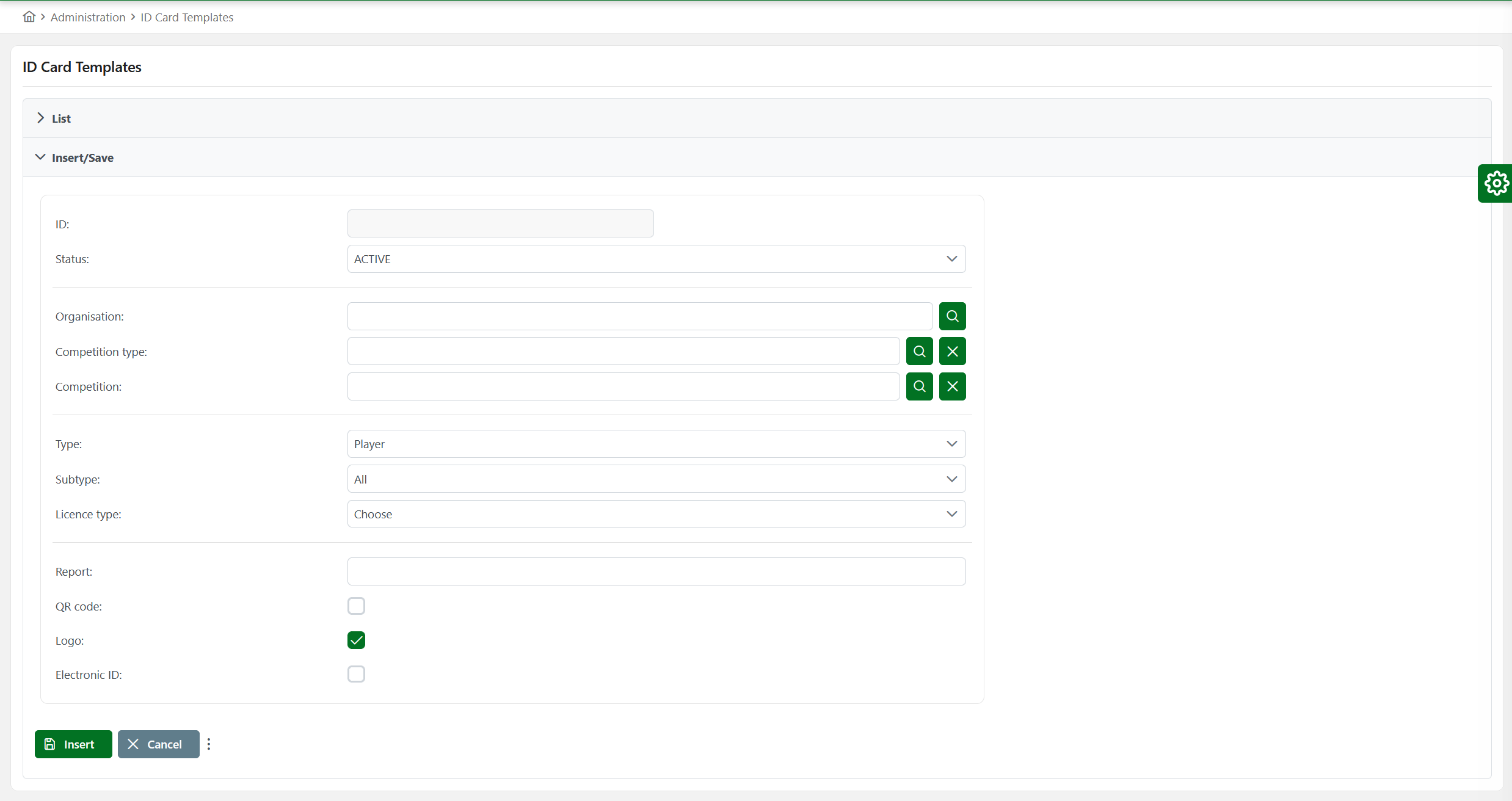The height and width of the screenshot is (801, 1512).
Task: Tick the Electronic ID checkbox
Action: pyautogui.click(x=356, y=674)
